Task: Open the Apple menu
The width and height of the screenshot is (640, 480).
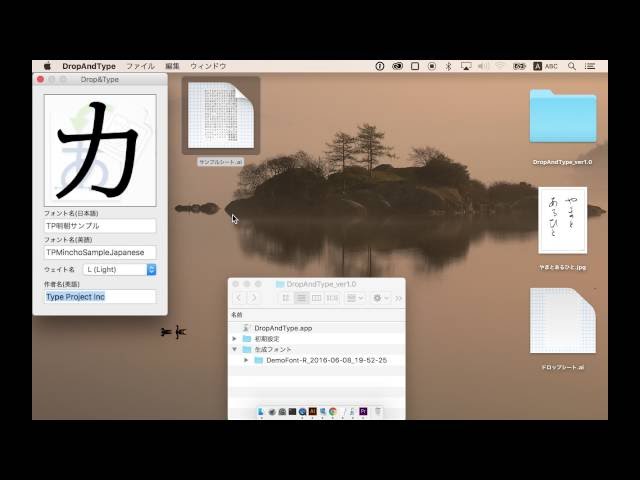Action: pyautogui.click(x=47, y=66)
